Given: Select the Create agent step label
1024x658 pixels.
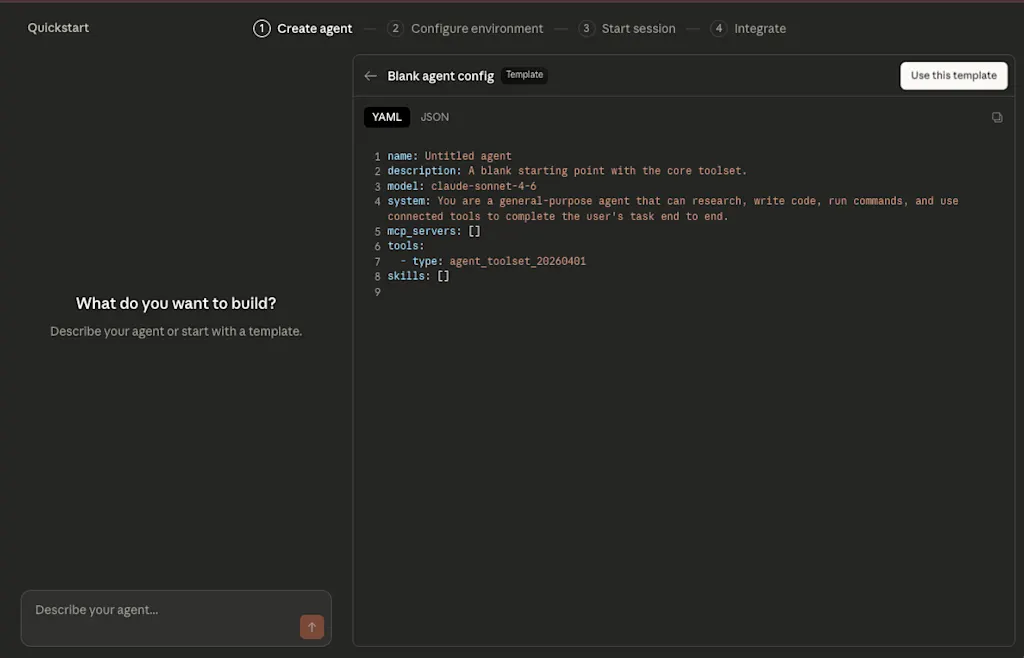Looking at the screenshot, I should (314, 29).
